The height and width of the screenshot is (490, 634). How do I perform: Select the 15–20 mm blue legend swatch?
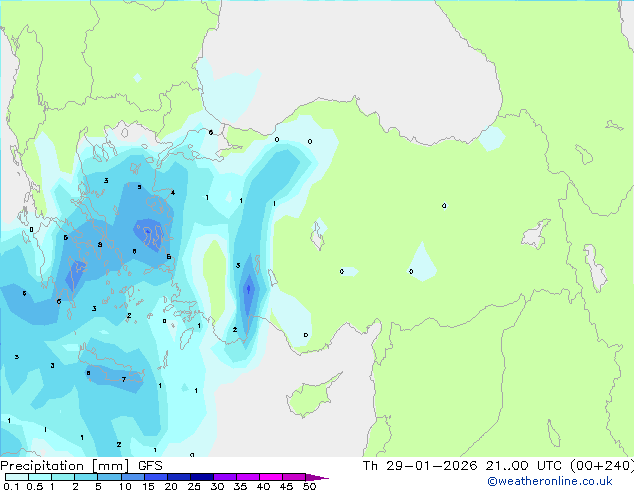(x=155, y=477)
